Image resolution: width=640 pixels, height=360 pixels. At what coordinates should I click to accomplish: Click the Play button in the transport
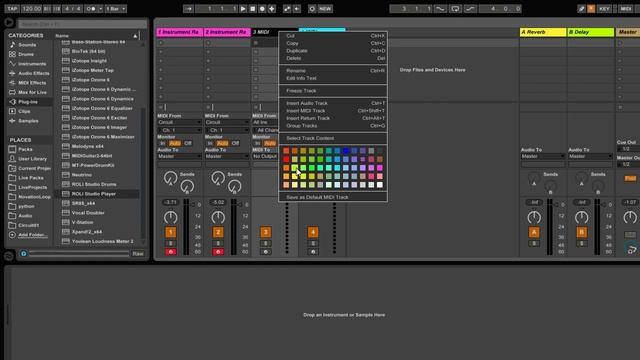point(243,9)
